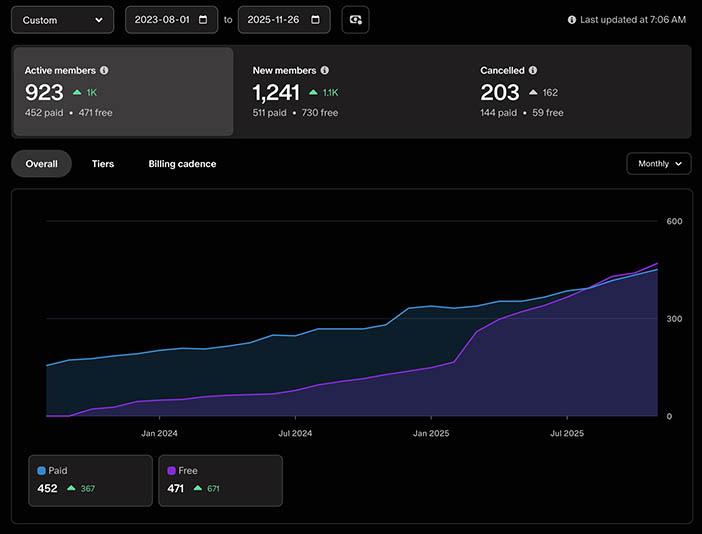Click the green up arrow in Active members

[77, 93]
